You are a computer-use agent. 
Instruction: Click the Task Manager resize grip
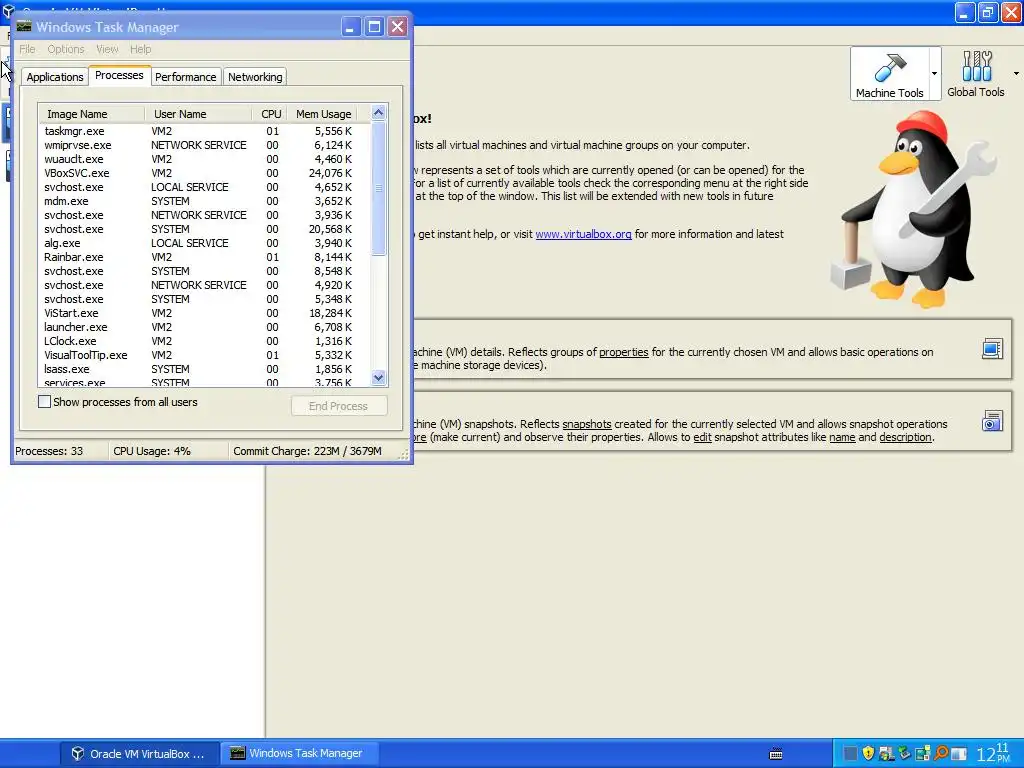404,455
